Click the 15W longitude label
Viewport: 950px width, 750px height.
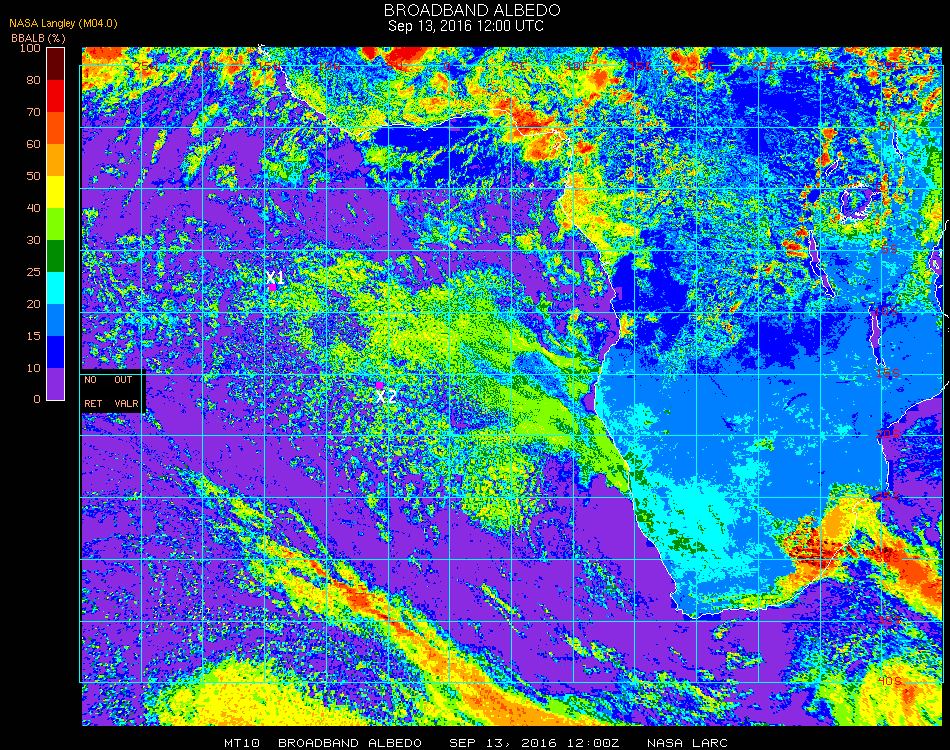tap(269, 66)
